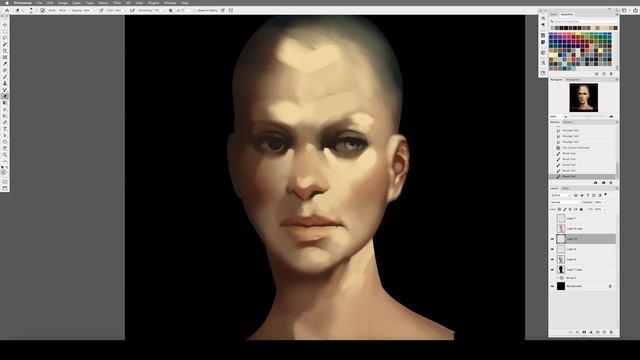Switch to the Color tab
Screen dimensions: 640x360
point(554,14)
